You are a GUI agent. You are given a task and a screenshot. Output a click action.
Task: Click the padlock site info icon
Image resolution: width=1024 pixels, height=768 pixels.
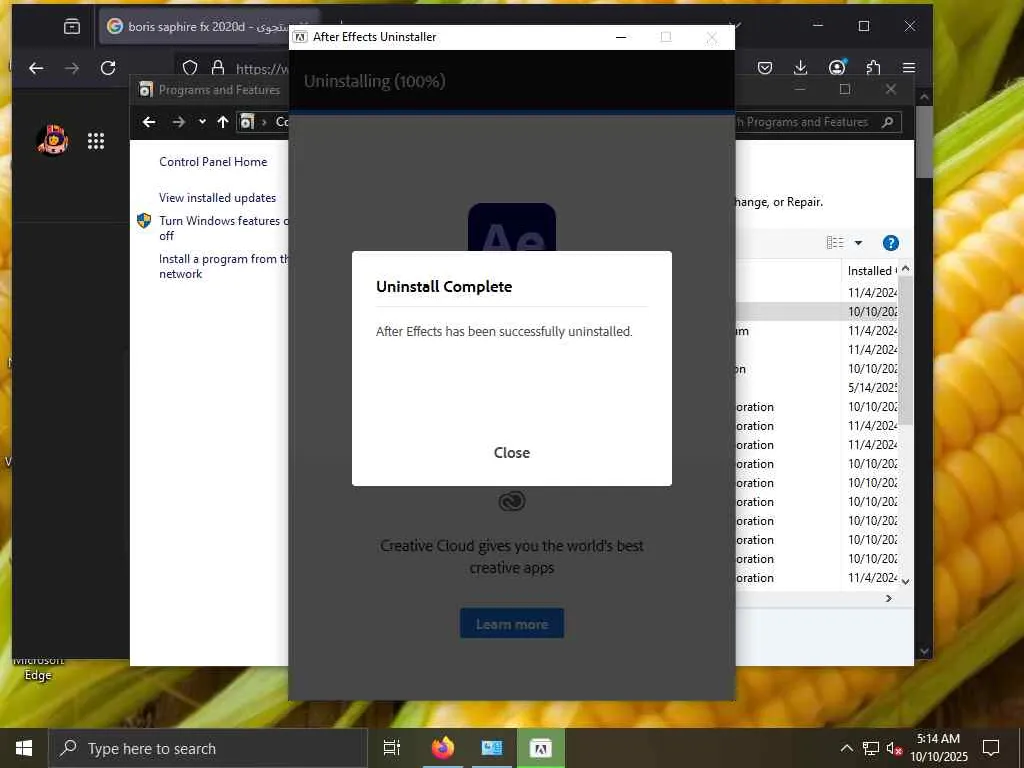218,68
